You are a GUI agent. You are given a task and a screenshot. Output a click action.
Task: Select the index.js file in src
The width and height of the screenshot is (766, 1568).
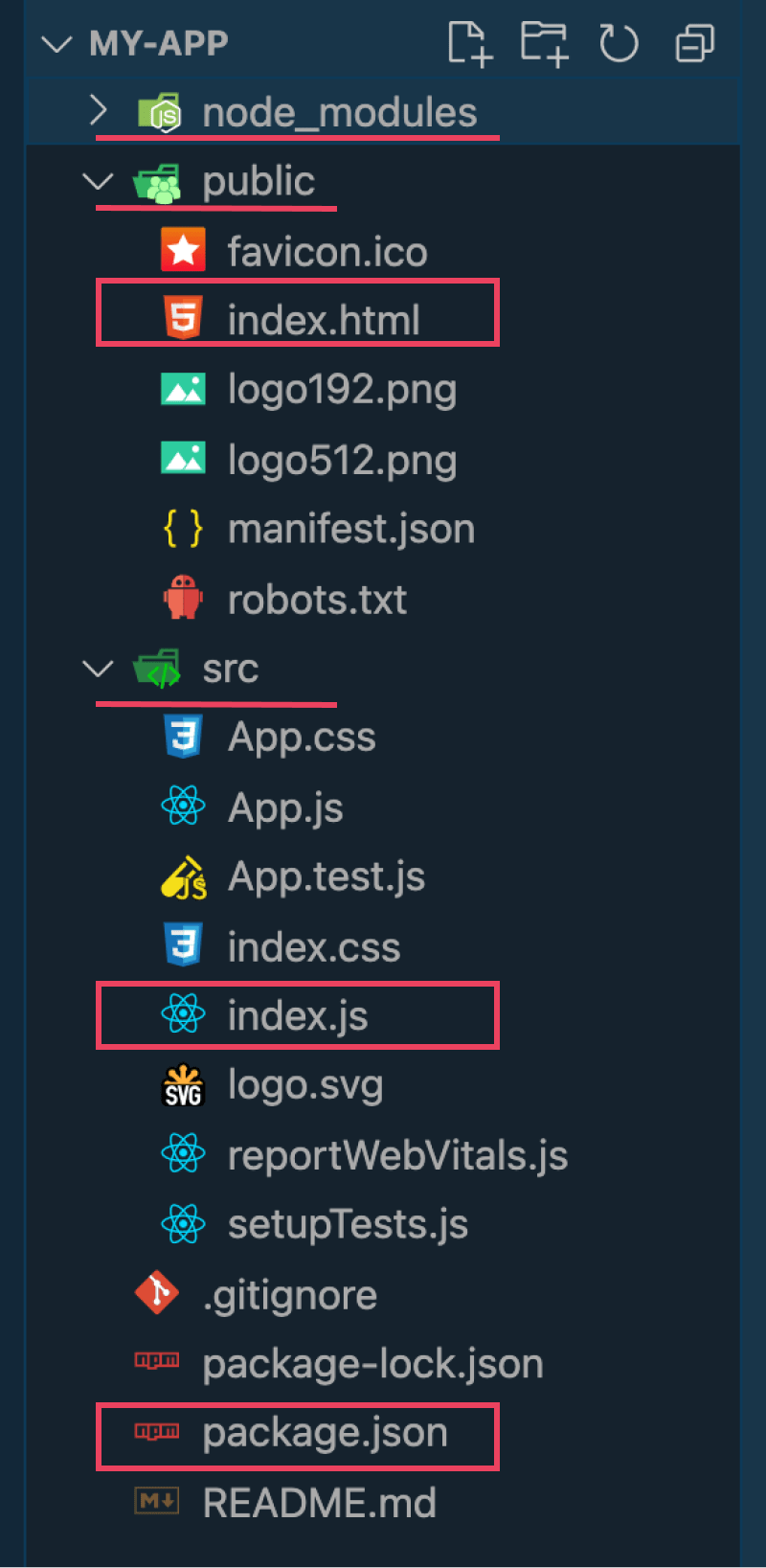[297, 1015]
